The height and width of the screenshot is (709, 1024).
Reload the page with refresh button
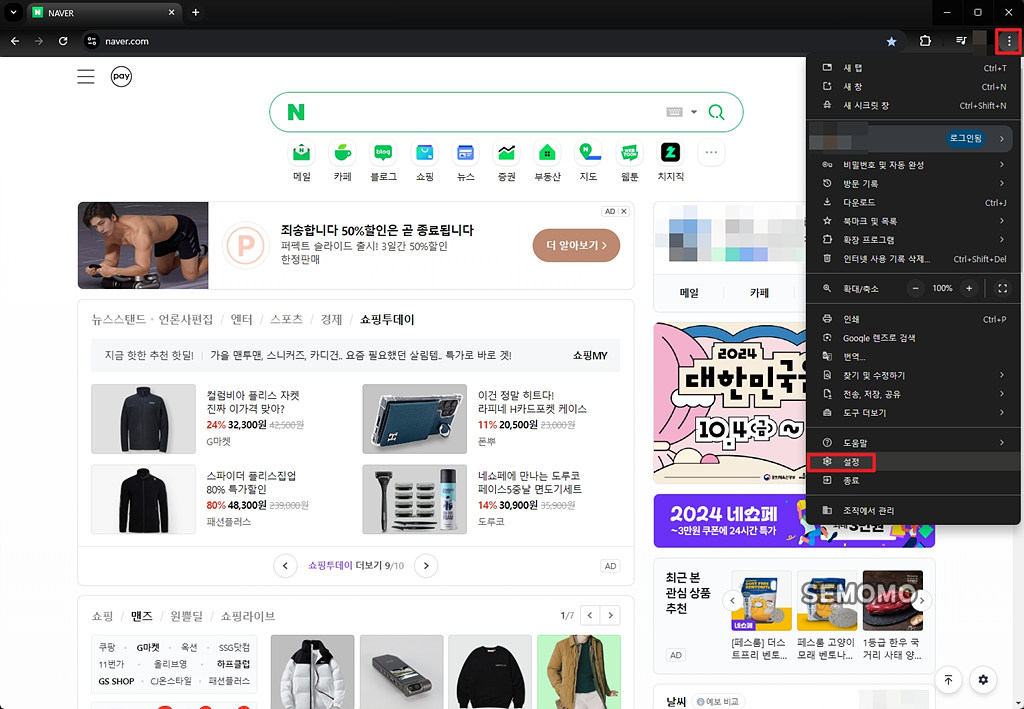coord(63,41)
